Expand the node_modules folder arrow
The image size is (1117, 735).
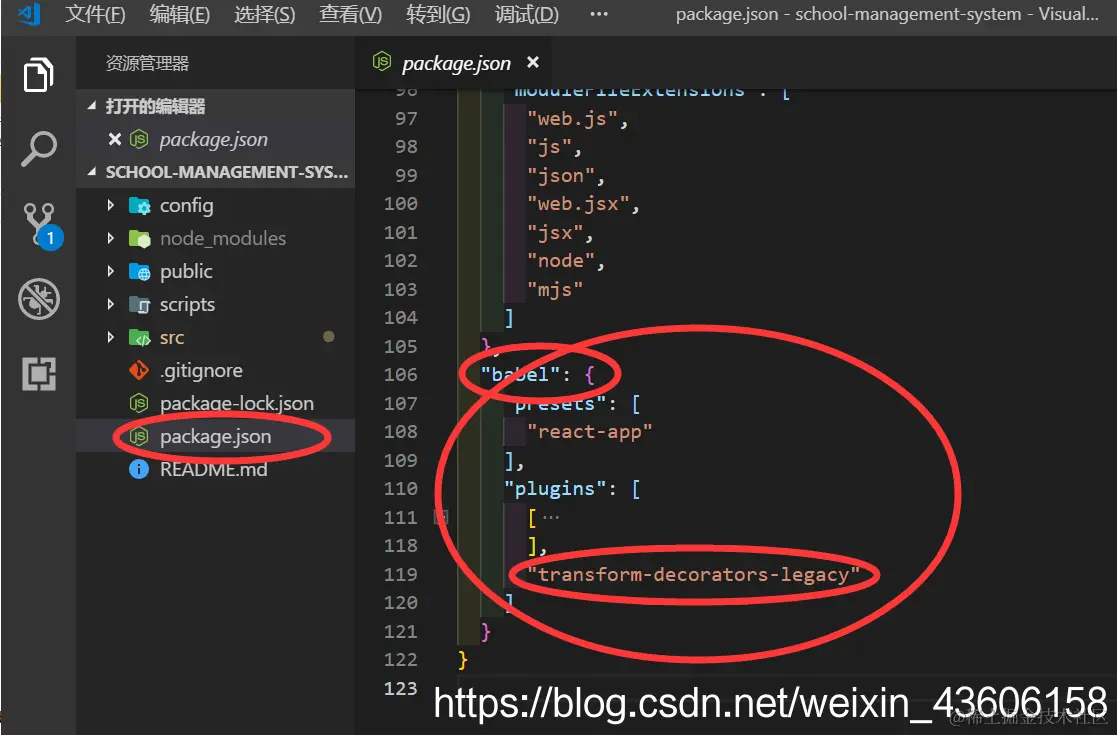110,238
